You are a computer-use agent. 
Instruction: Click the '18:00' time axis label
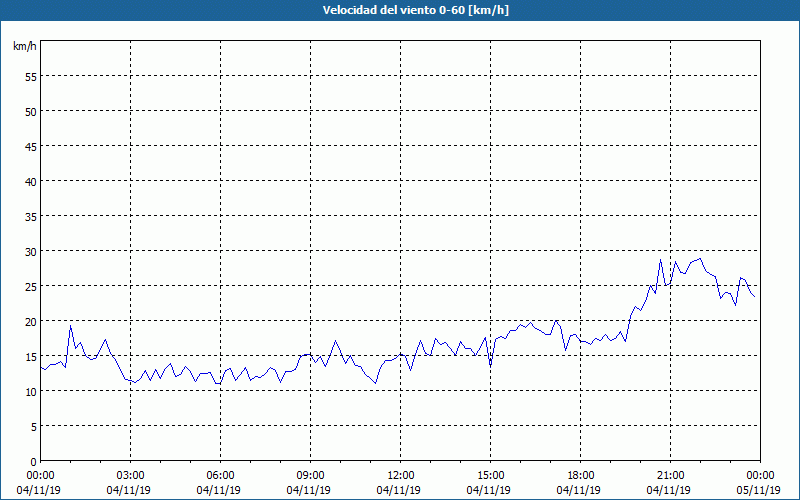581,475
